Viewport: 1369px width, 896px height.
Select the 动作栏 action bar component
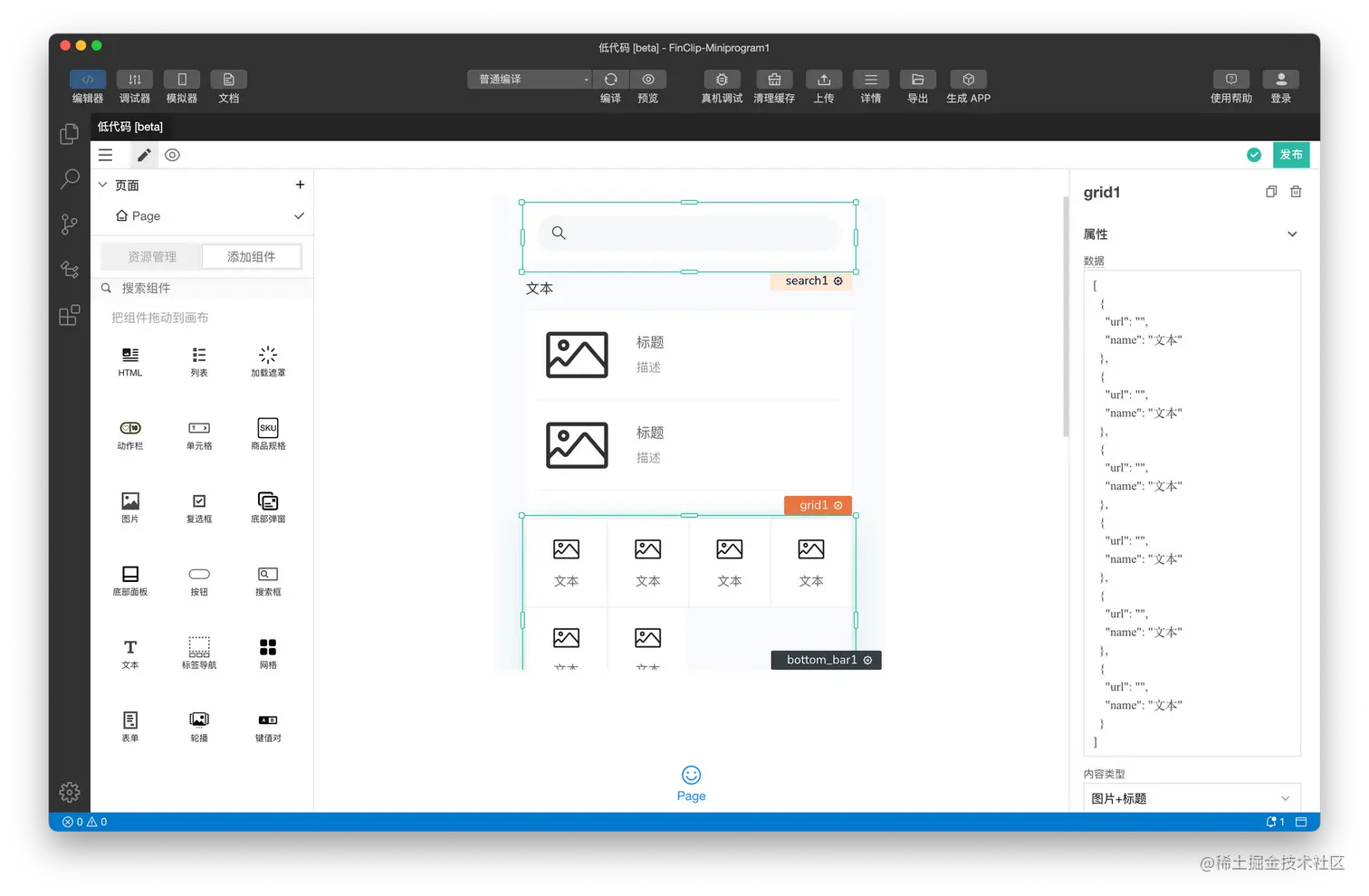(x=130, y=435)
